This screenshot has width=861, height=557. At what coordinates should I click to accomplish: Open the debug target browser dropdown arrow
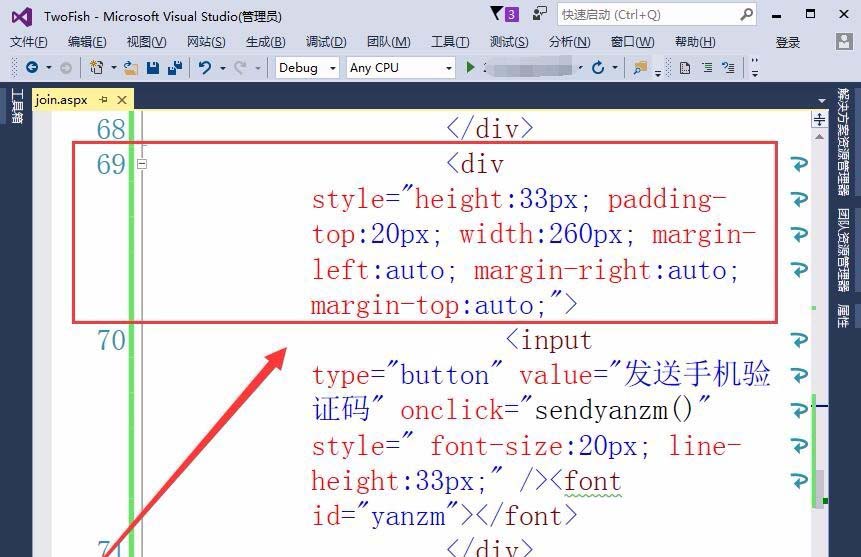point(580,68)
